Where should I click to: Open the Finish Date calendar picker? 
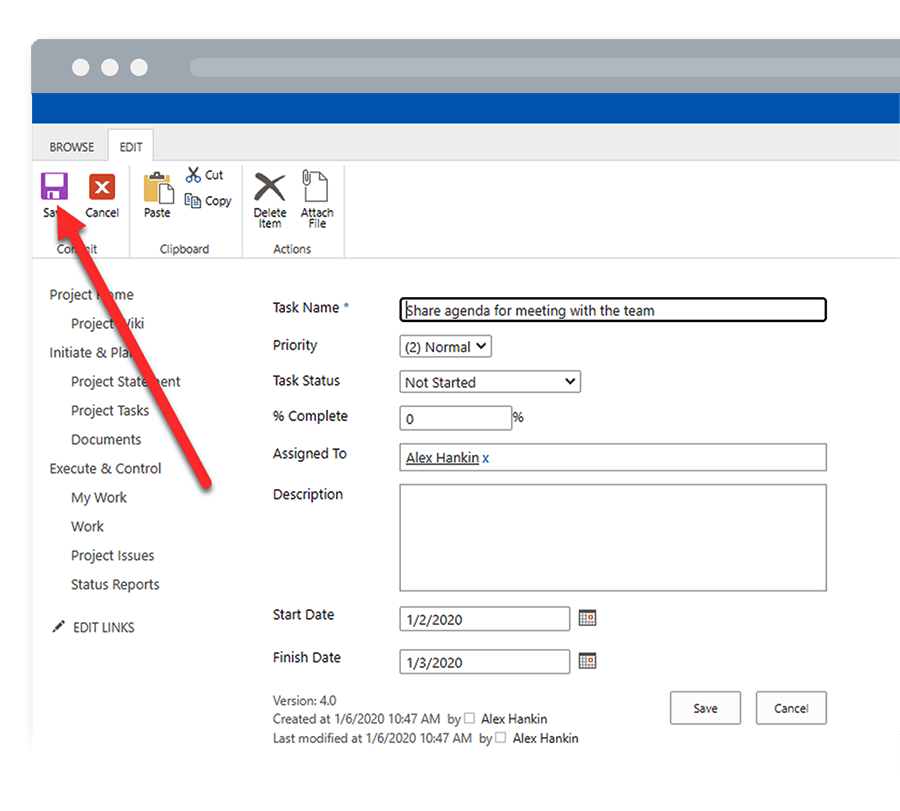(x=587, y=661)
